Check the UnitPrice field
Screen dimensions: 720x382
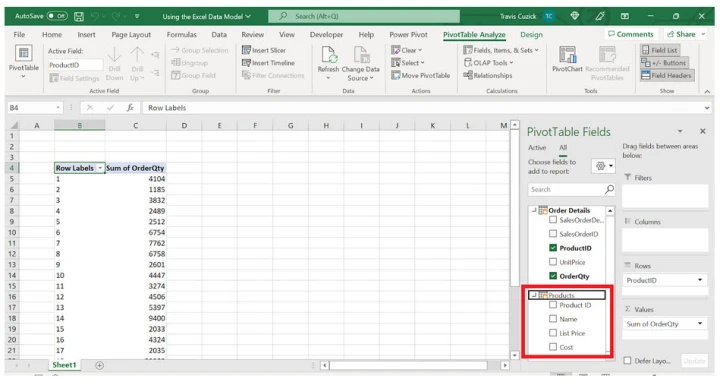pyautogui.click(x=553, y=262)
